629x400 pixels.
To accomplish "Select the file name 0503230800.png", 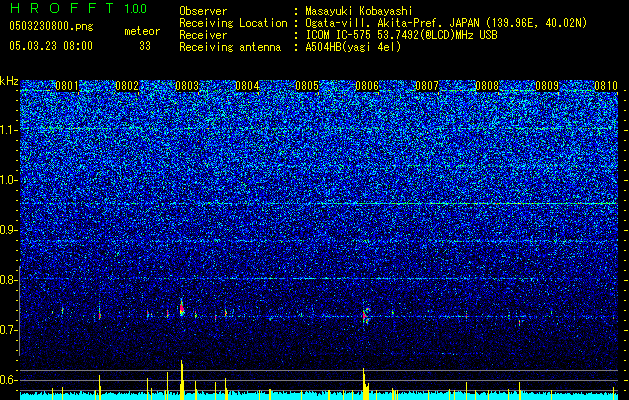I will 51,27.
